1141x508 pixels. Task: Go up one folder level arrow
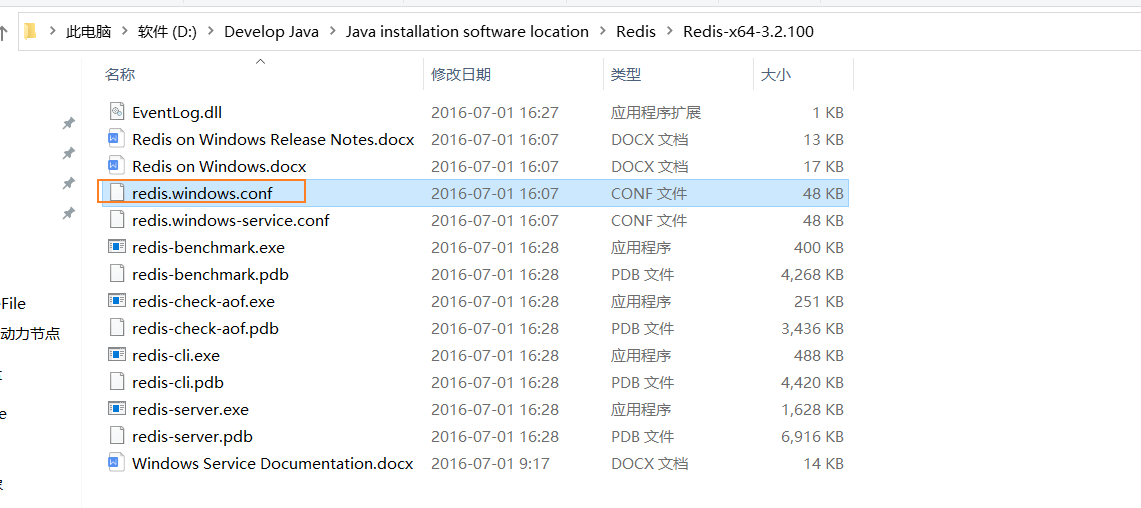(x=4, y=32)
